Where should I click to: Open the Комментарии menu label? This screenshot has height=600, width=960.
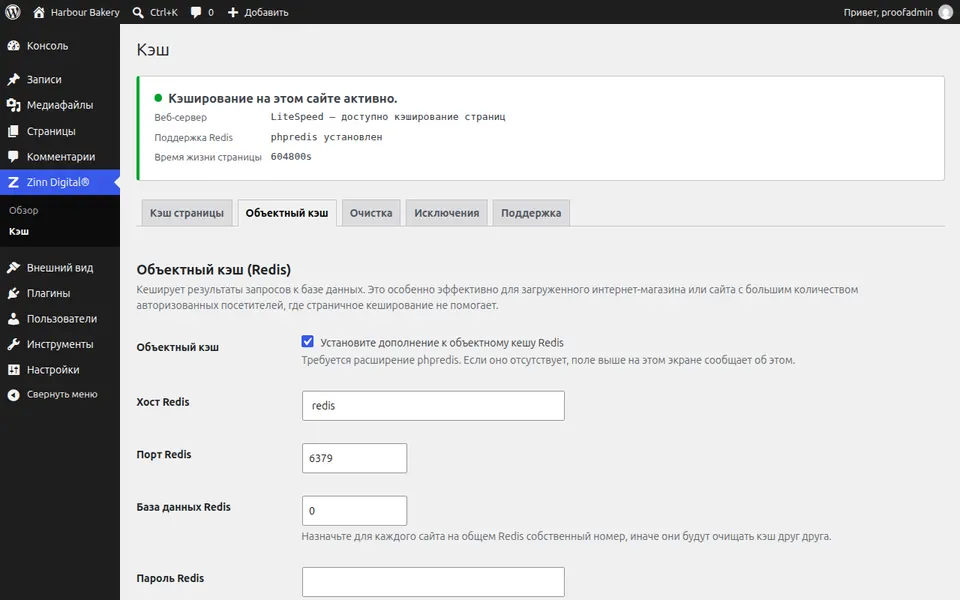tap(61, 157)
